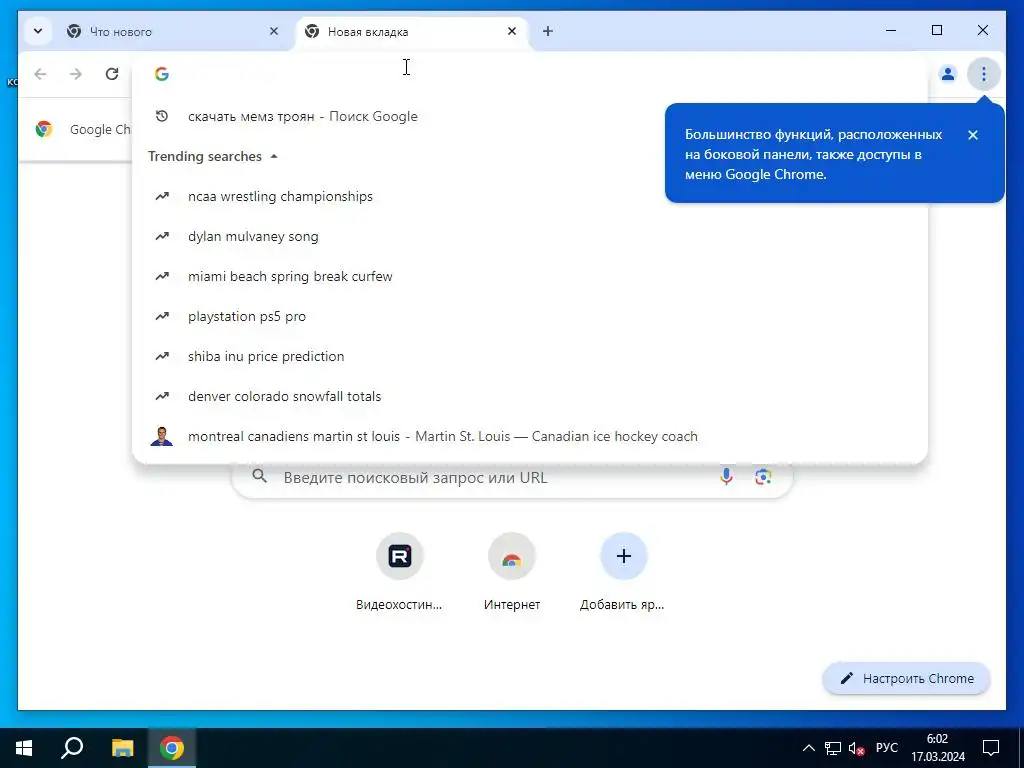Open File Explorer from the taskbar
The image size is (1024, 768).
pos(122,748)
